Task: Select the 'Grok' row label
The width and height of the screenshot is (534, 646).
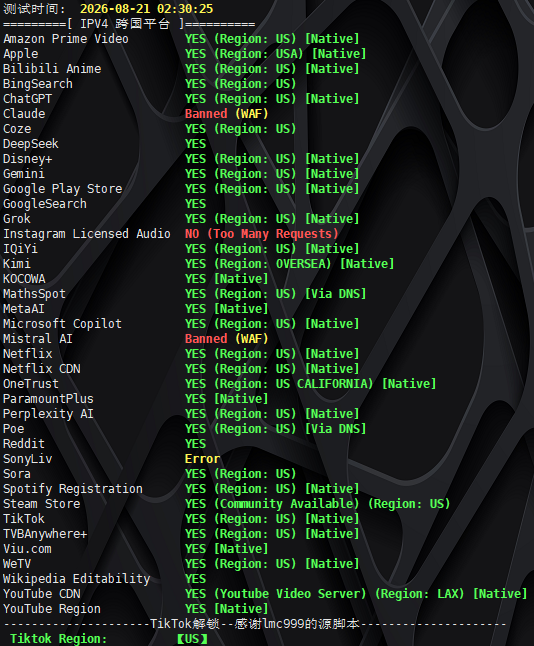Action: (x=17, y=219)
